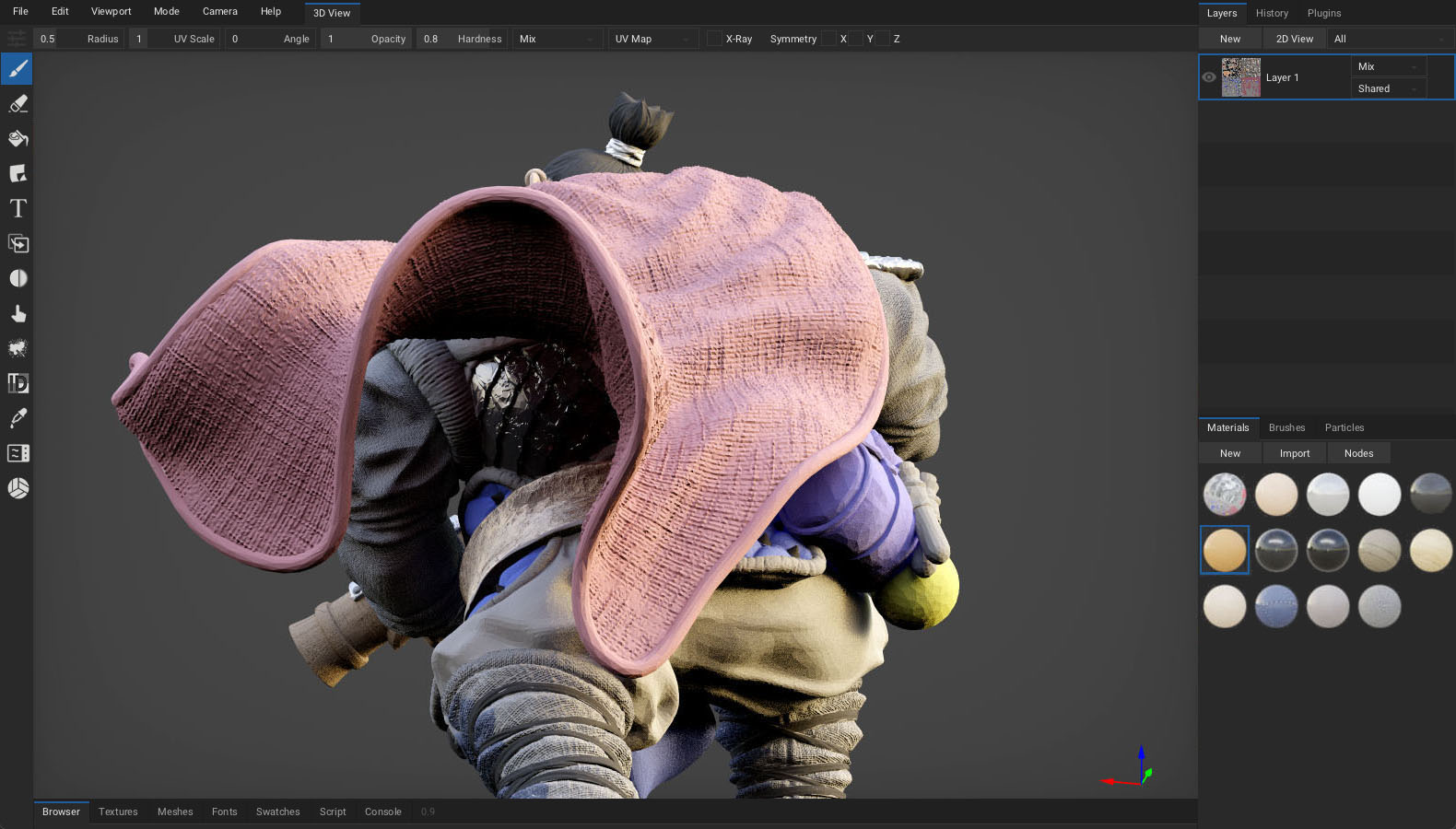Choose the Text tool
Screen dimensions: 1456x829
pyautogui.click(x=18, y=209)
